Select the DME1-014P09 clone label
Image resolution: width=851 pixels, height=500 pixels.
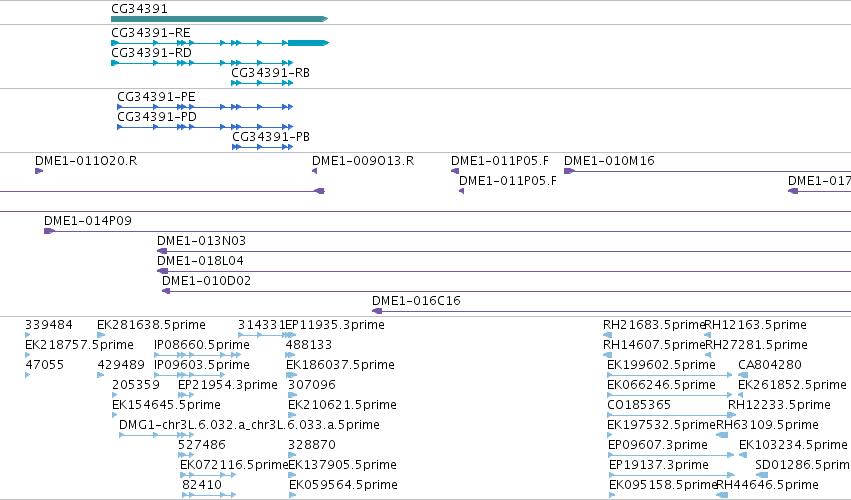tap(88, 221)
